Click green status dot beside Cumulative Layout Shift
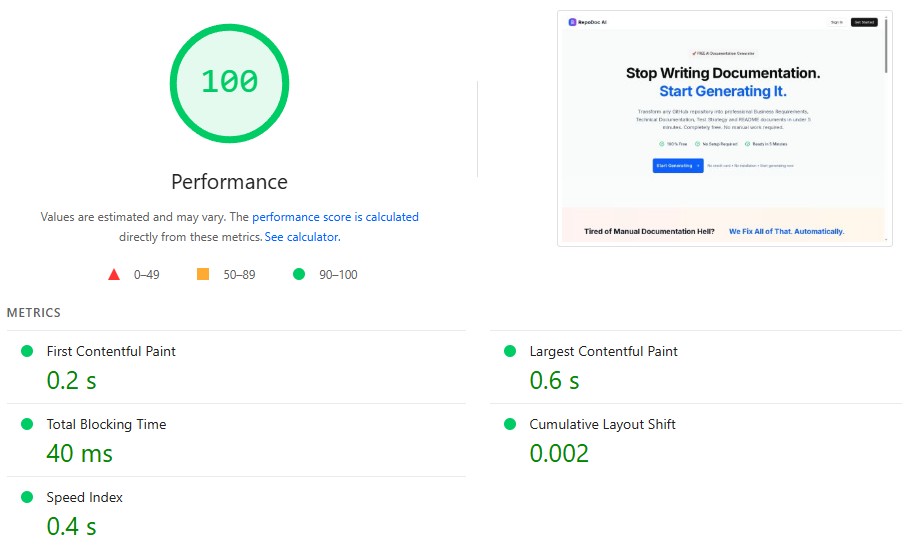 pos(510,424)
